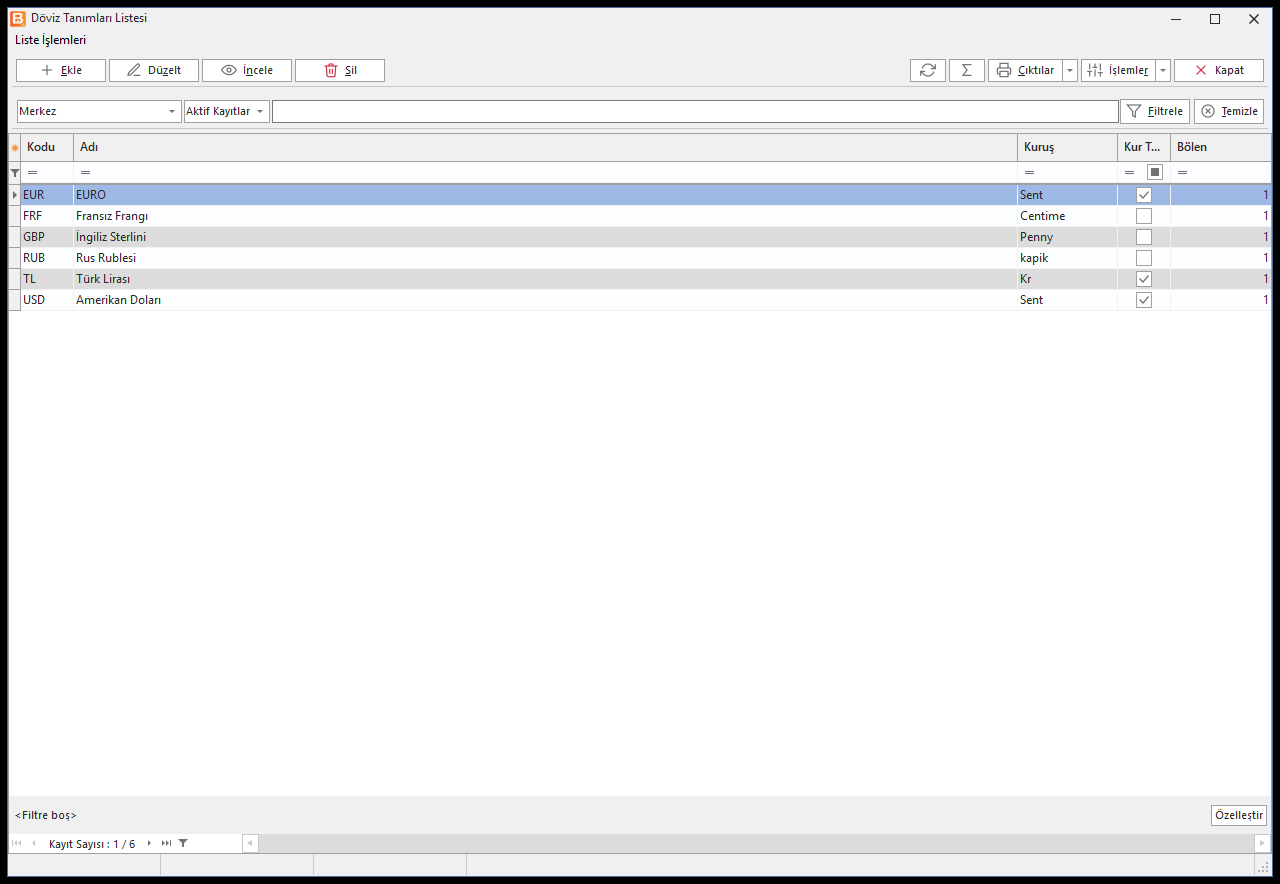Toggle the Kur T... checkbox for the EUR row

point(1144,195)
